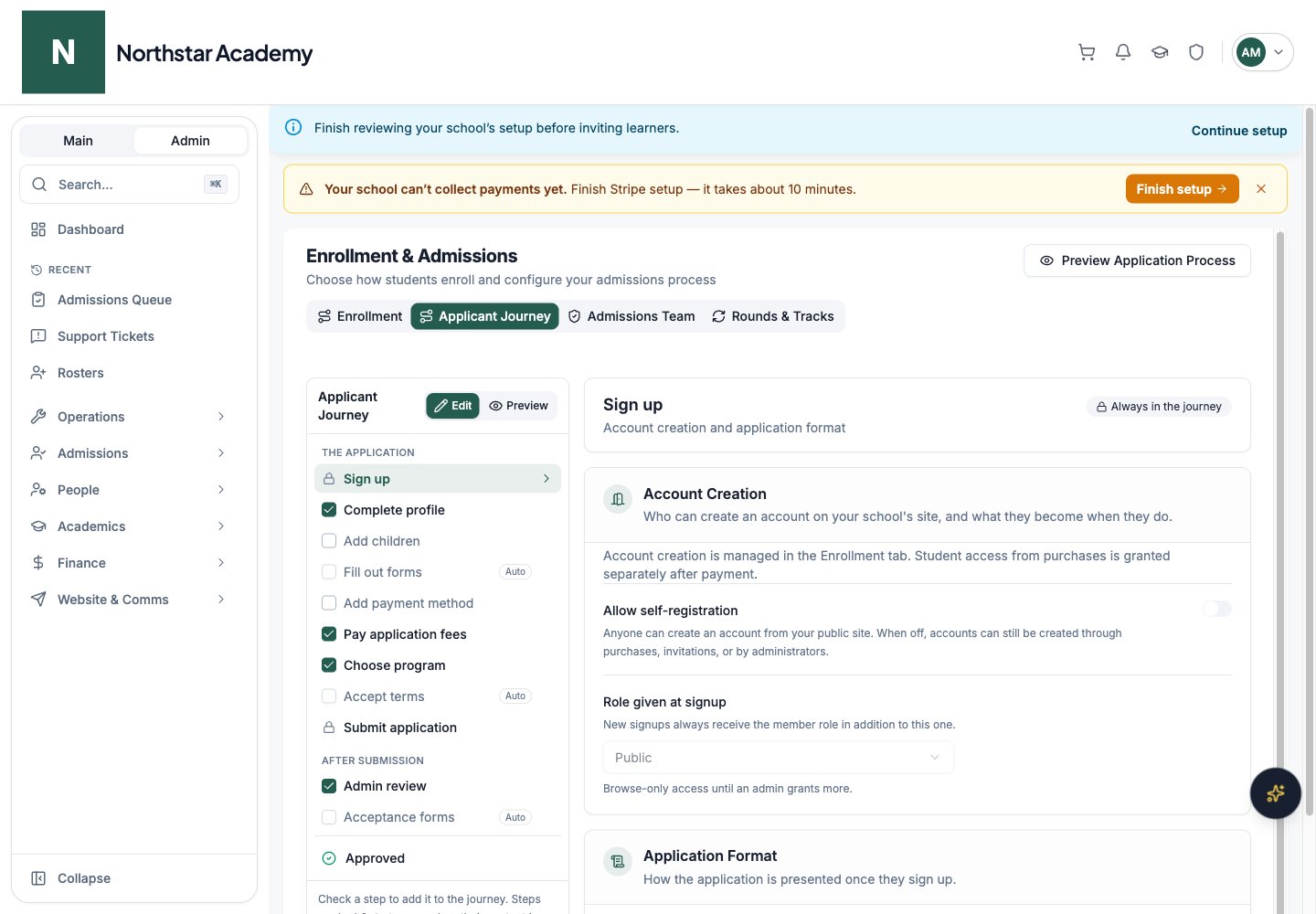Expand the Operations sidebar section
The width and height of the screenshot is (1316, 914).
(129, 417)
